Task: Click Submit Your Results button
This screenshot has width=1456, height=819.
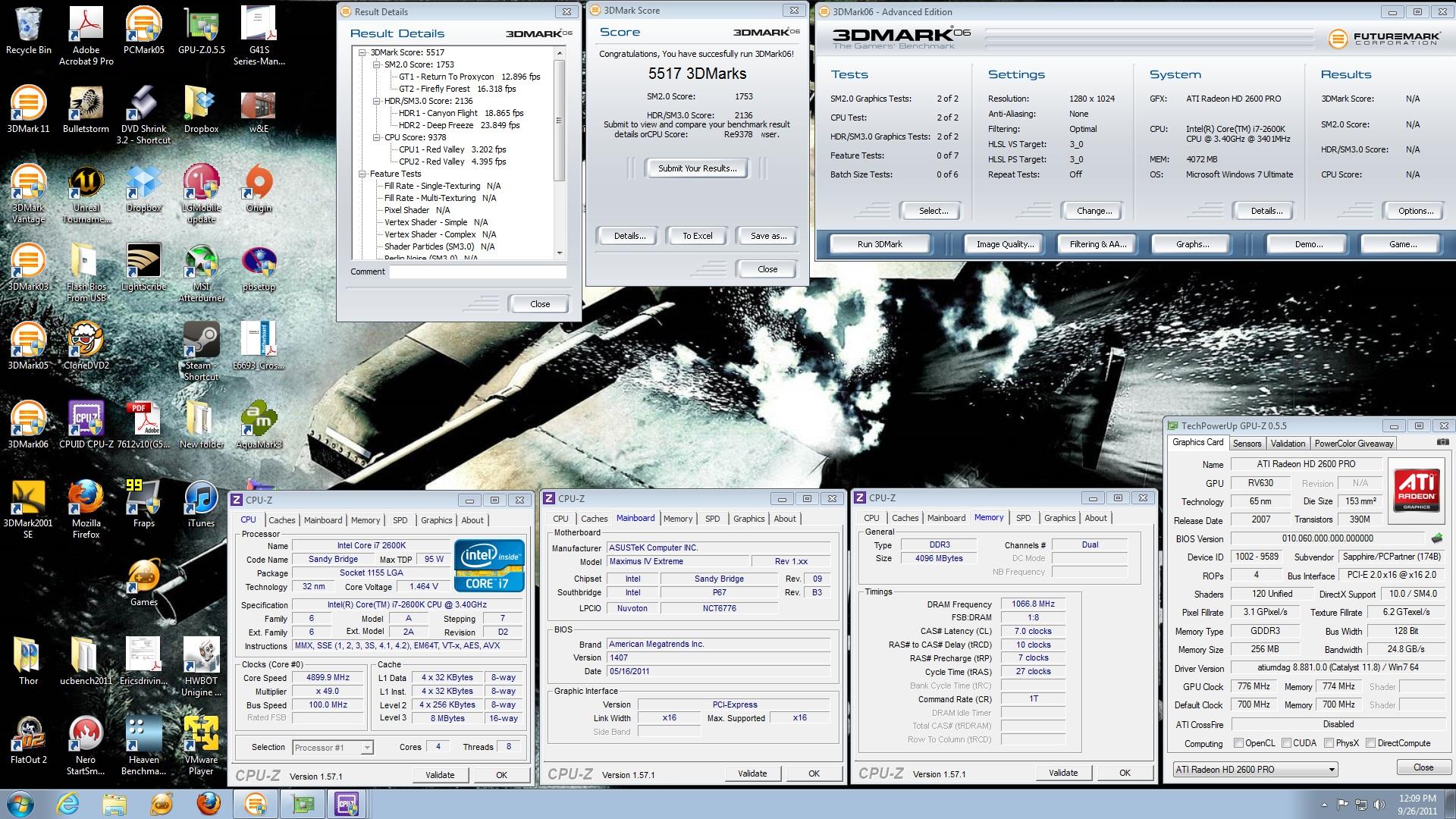Action: coord(697,168)
